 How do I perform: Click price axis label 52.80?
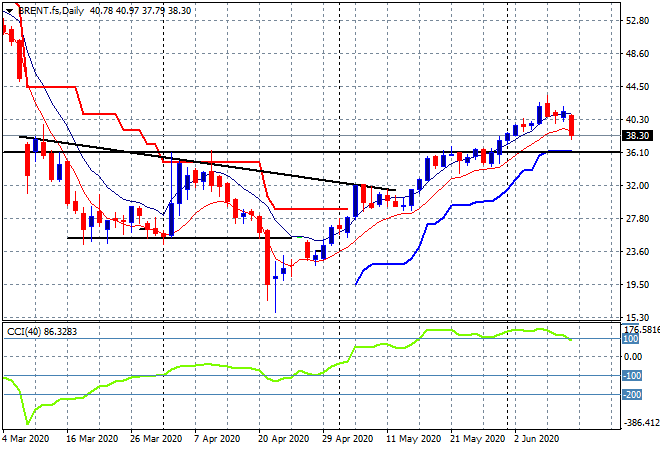(x=637, y=21)
